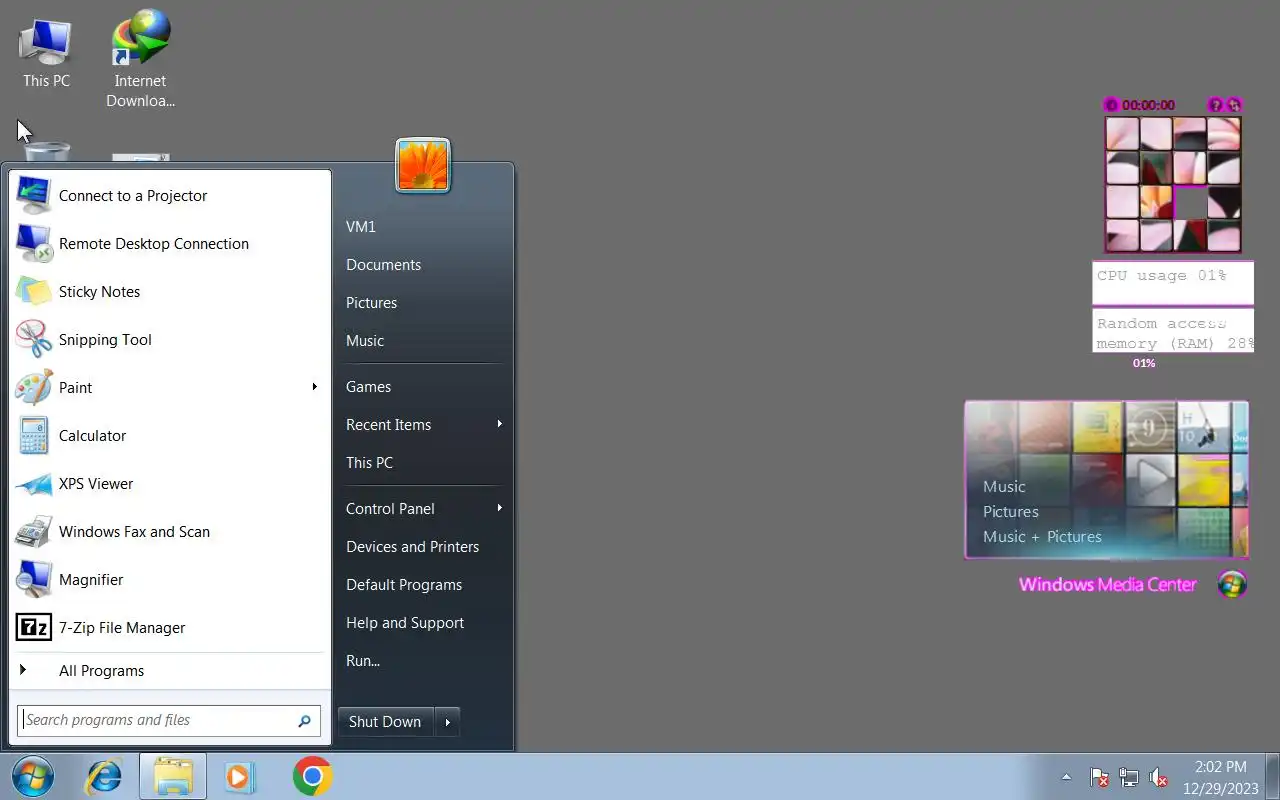Open Connect to a Projector
Image resolution: width=1280 pixels, height=800 pixels.
click(170, 196)
